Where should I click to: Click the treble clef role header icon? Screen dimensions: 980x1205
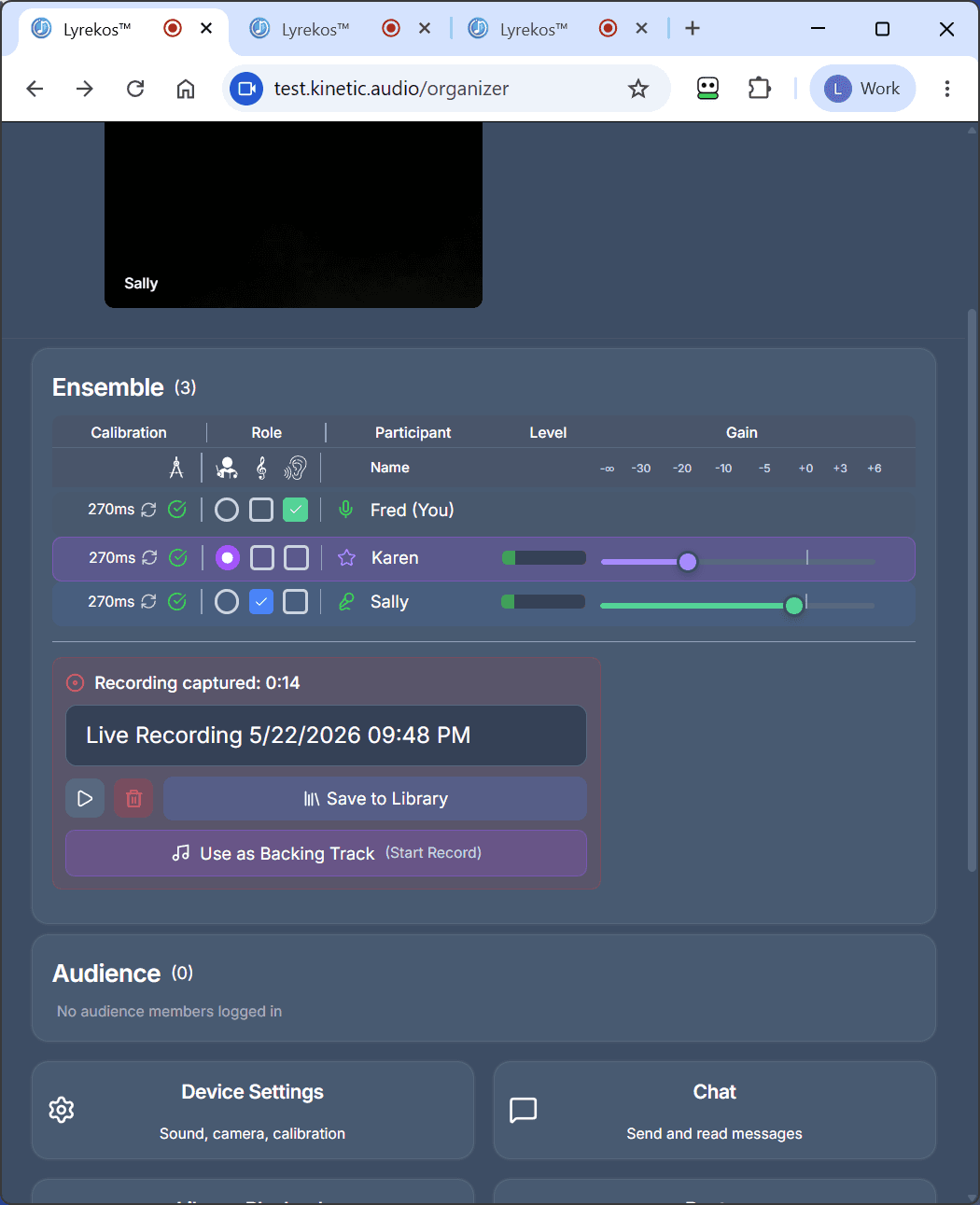(x=261, y=468)
